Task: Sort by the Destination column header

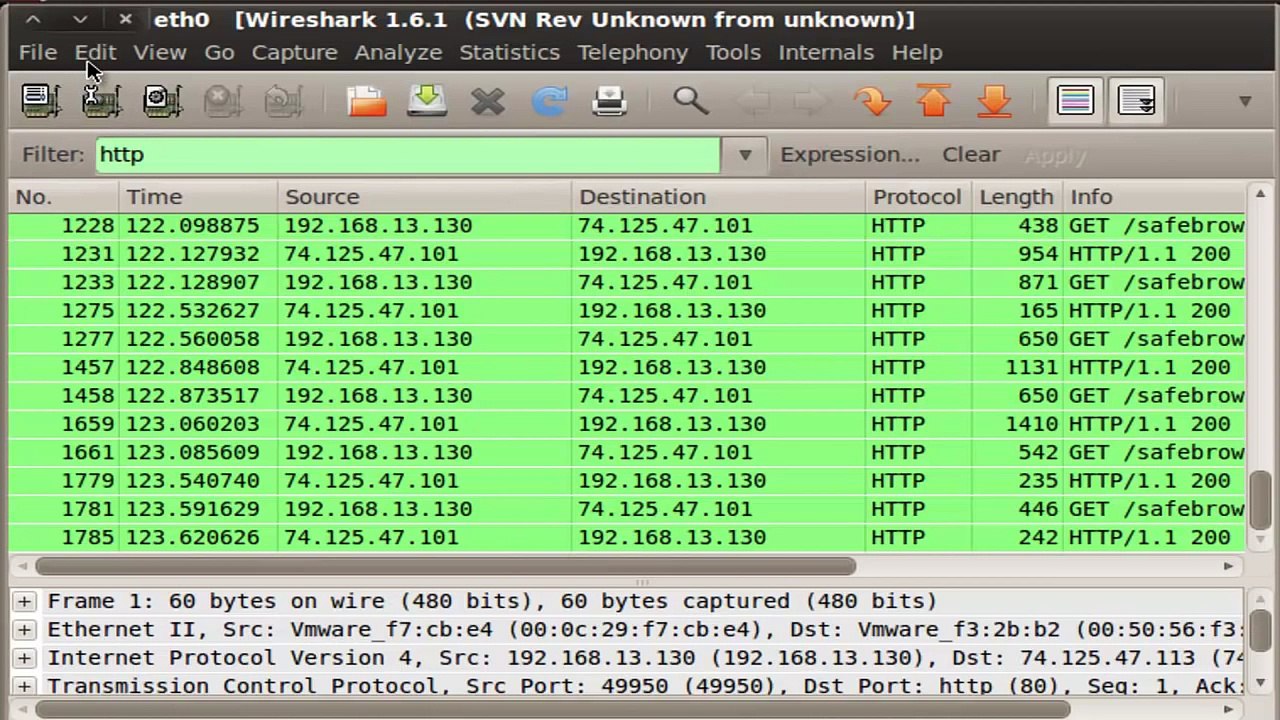Action: click(718, 197)
